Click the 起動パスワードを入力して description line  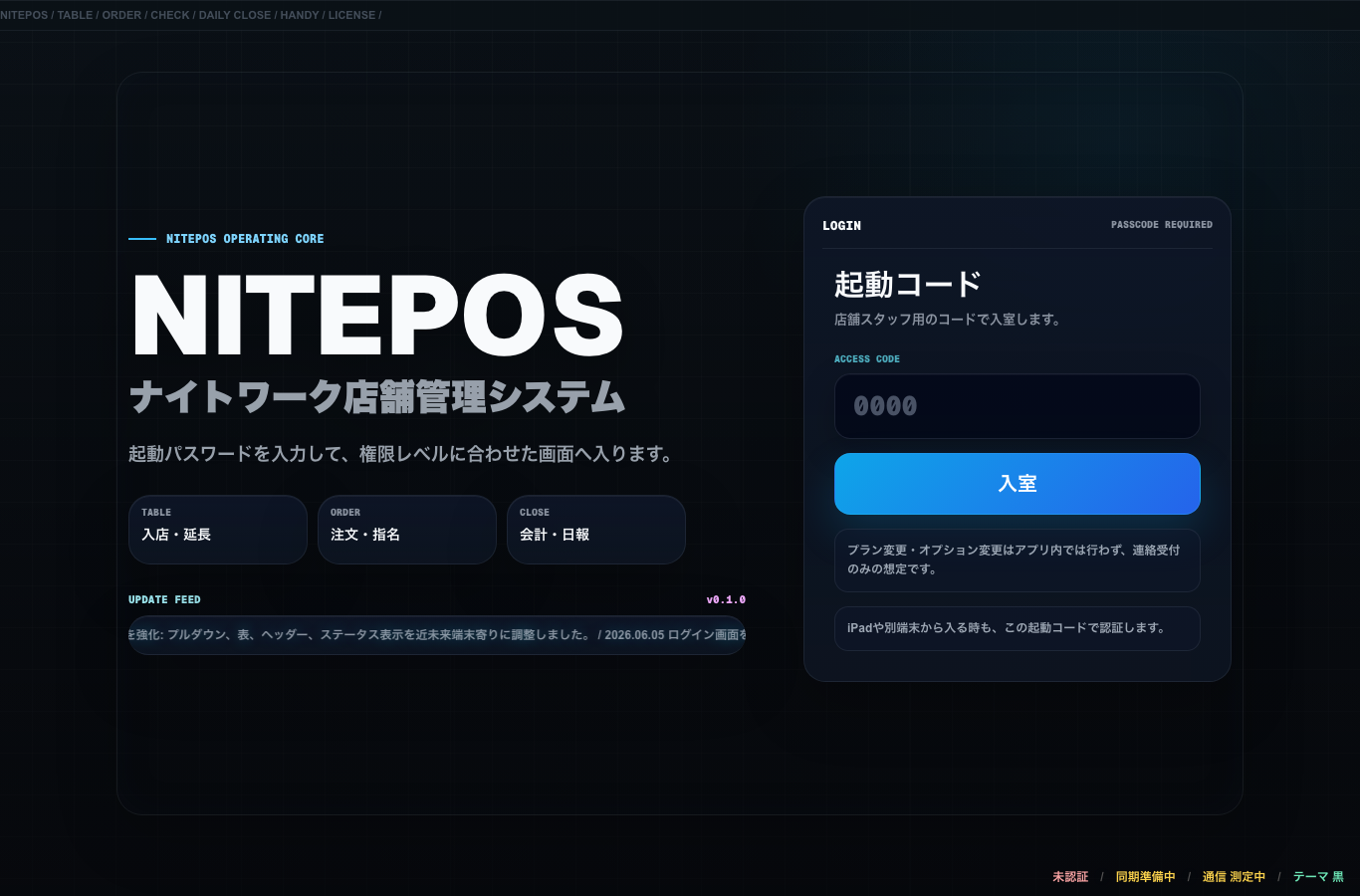pos(401,454)
